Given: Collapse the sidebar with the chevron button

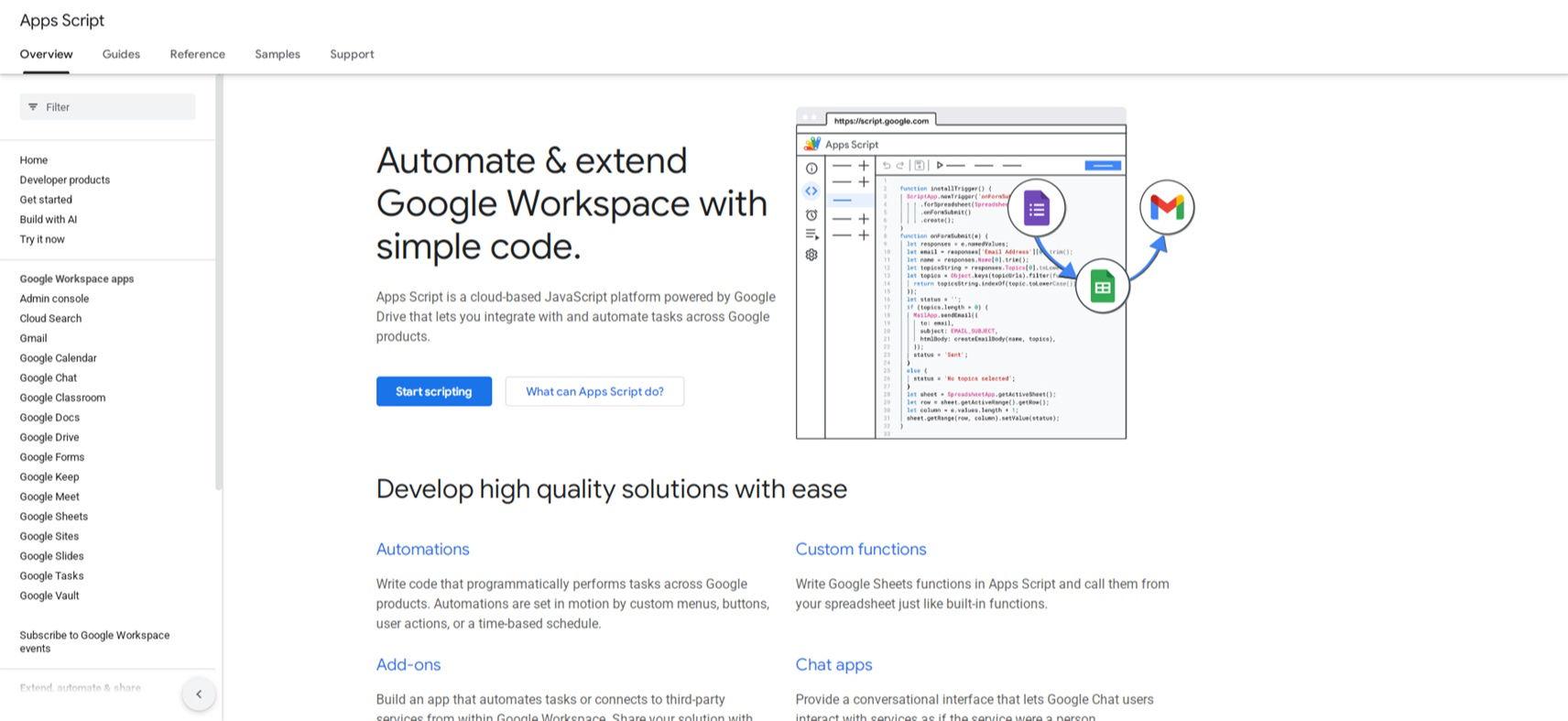Looking at the screenshot, I should [x=199, y=694].
